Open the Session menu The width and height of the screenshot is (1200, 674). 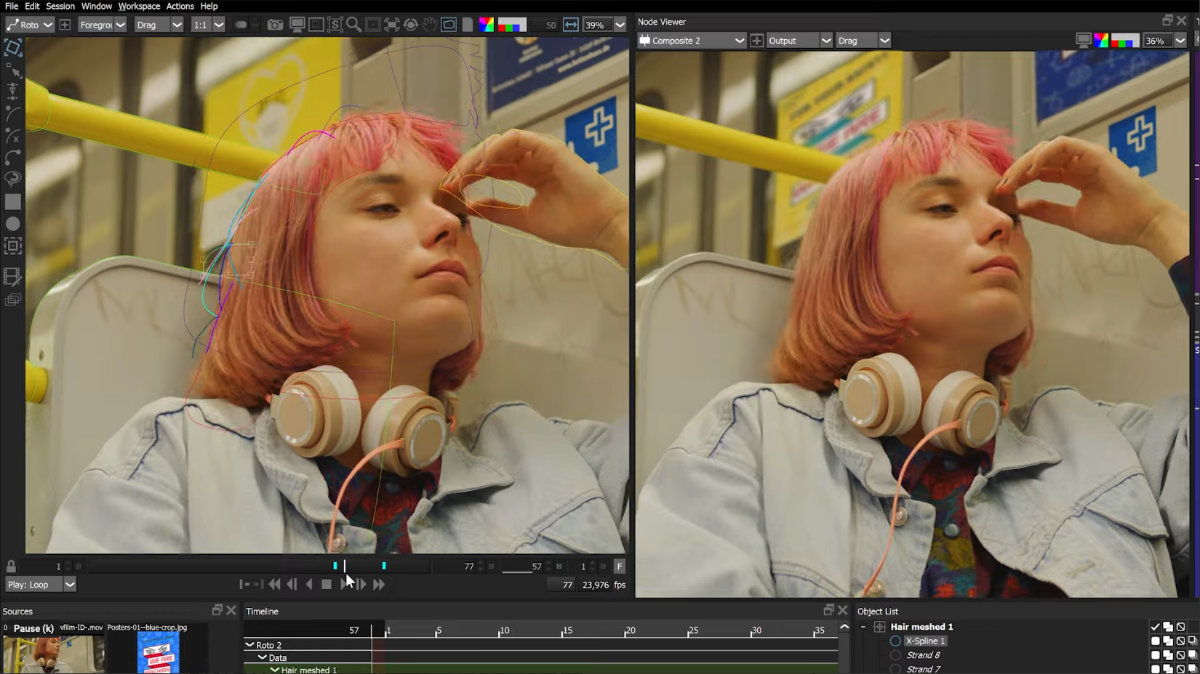tap(60, 6)
